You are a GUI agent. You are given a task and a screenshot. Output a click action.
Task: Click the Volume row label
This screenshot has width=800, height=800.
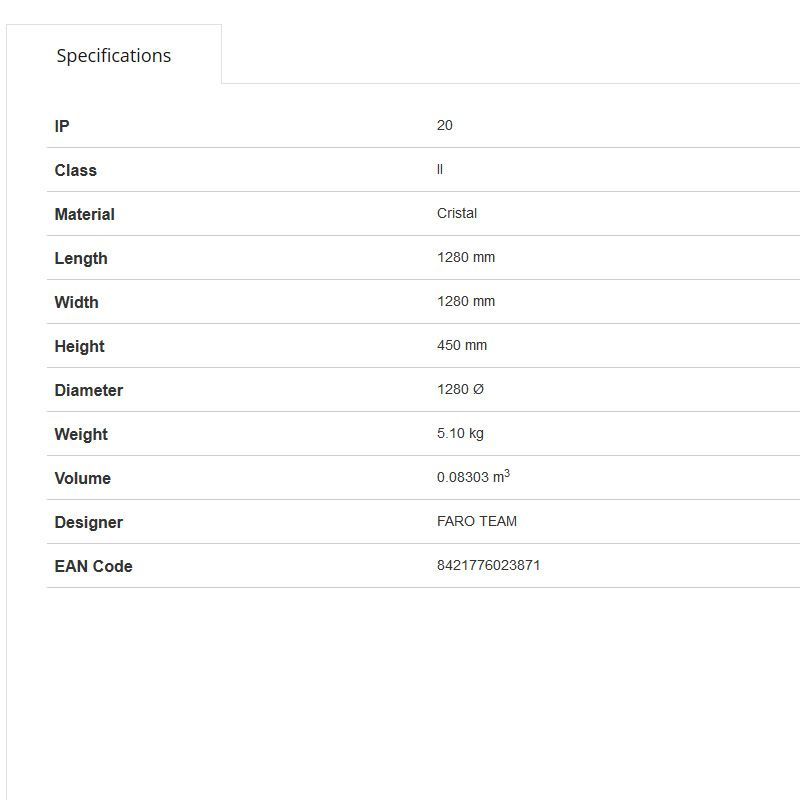point(83,478)
